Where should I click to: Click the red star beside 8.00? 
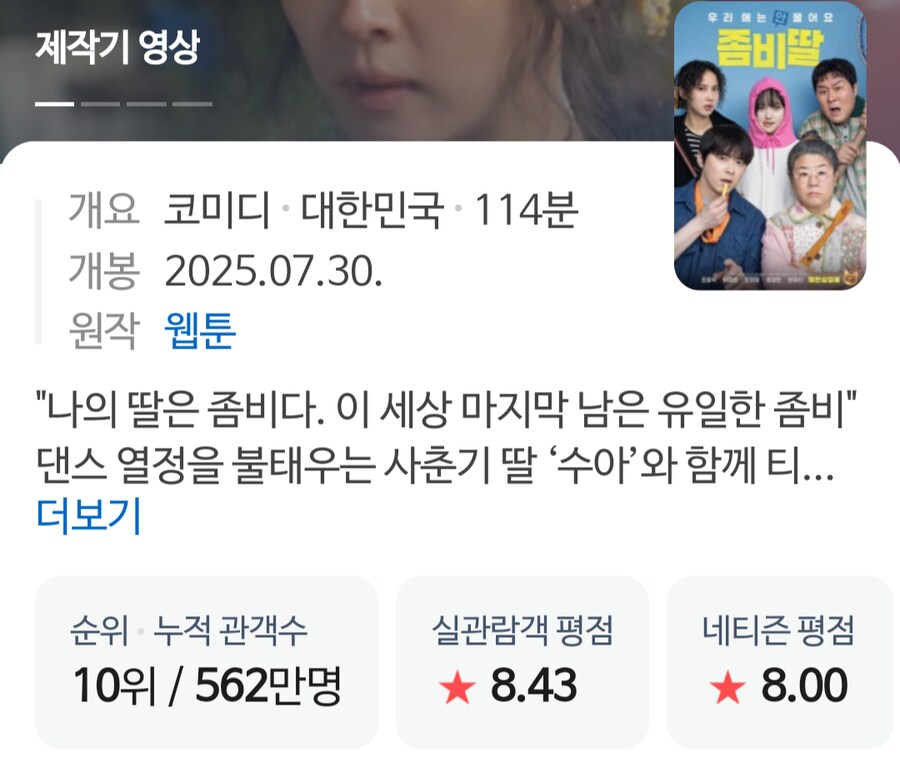coord(728,686)
